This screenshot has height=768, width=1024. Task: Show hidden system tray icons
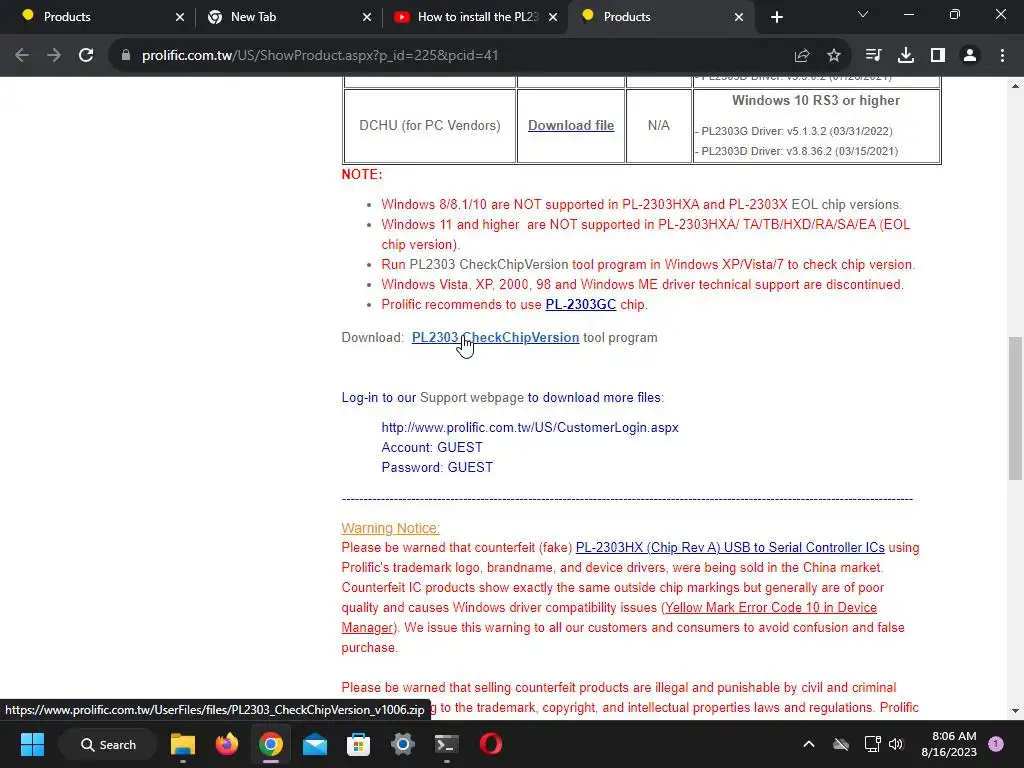808,744
